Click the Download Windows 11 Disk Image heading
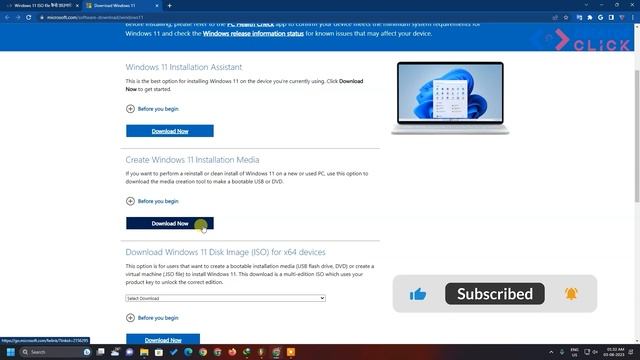This screenshot has height=360, width=640. [225, 252]
